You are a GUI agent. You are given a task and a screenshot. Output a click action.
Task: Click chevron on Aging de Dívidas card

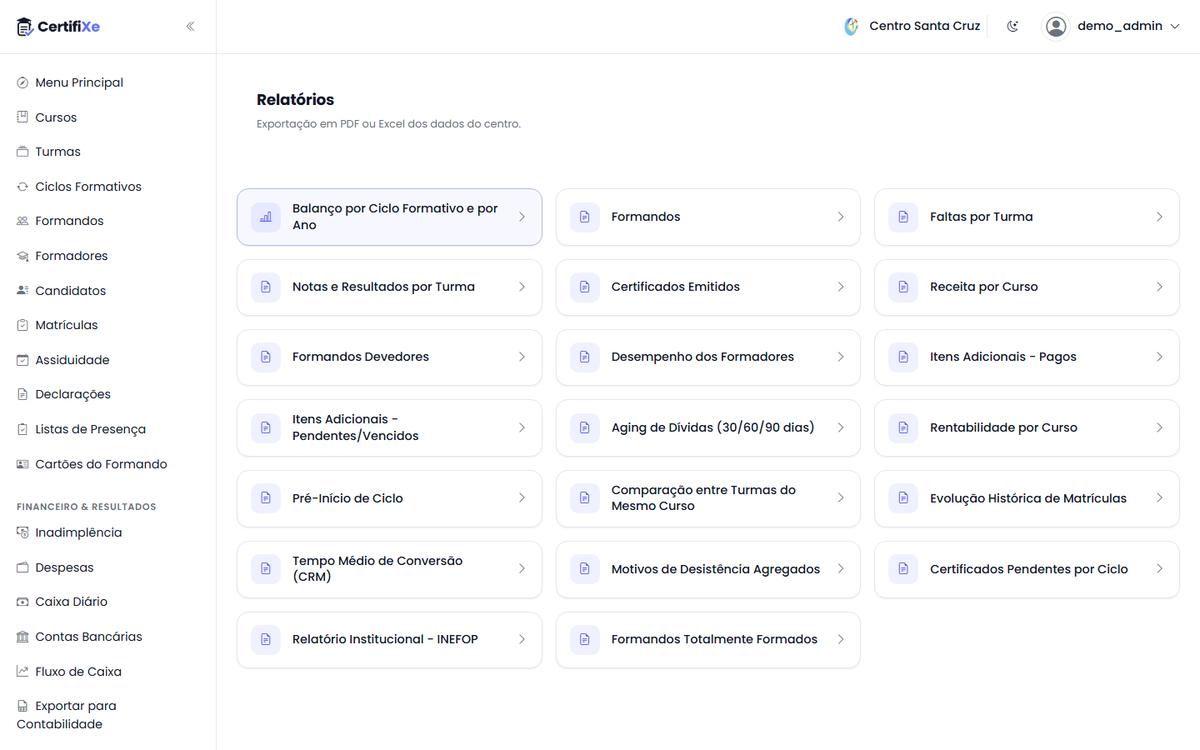(x=840, y=428)
